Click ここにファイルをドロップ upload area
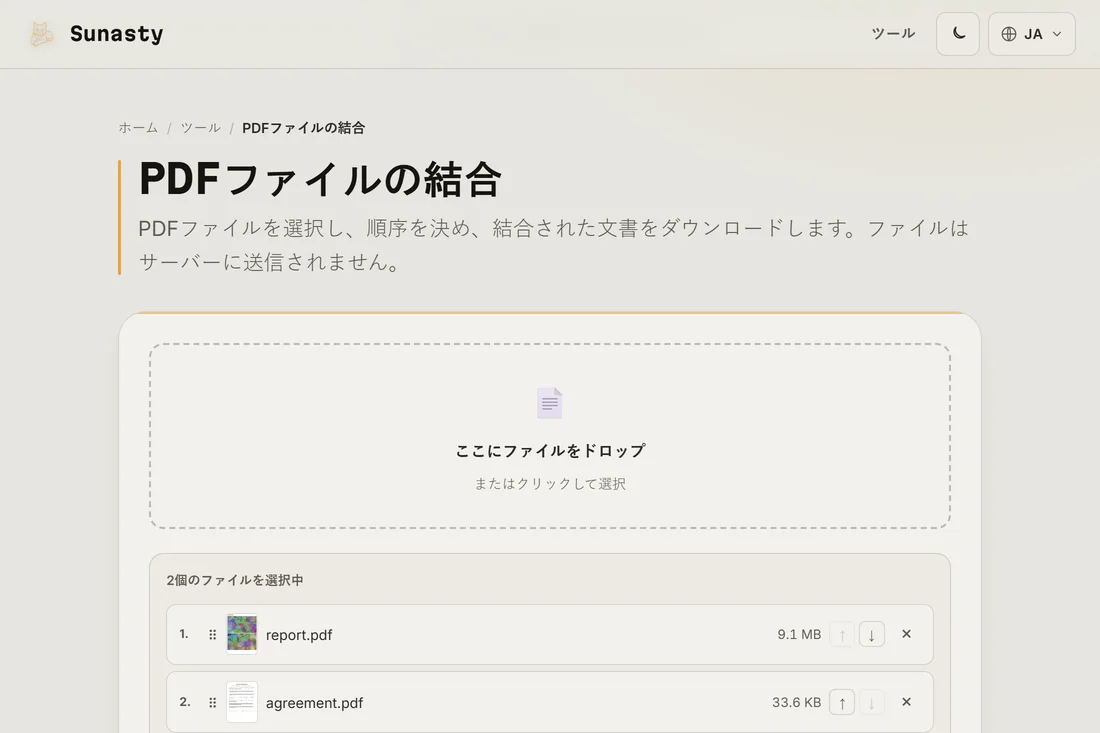Image resolution: width=1100 pixels, height=733 pixels. click(x=550, y=436)
